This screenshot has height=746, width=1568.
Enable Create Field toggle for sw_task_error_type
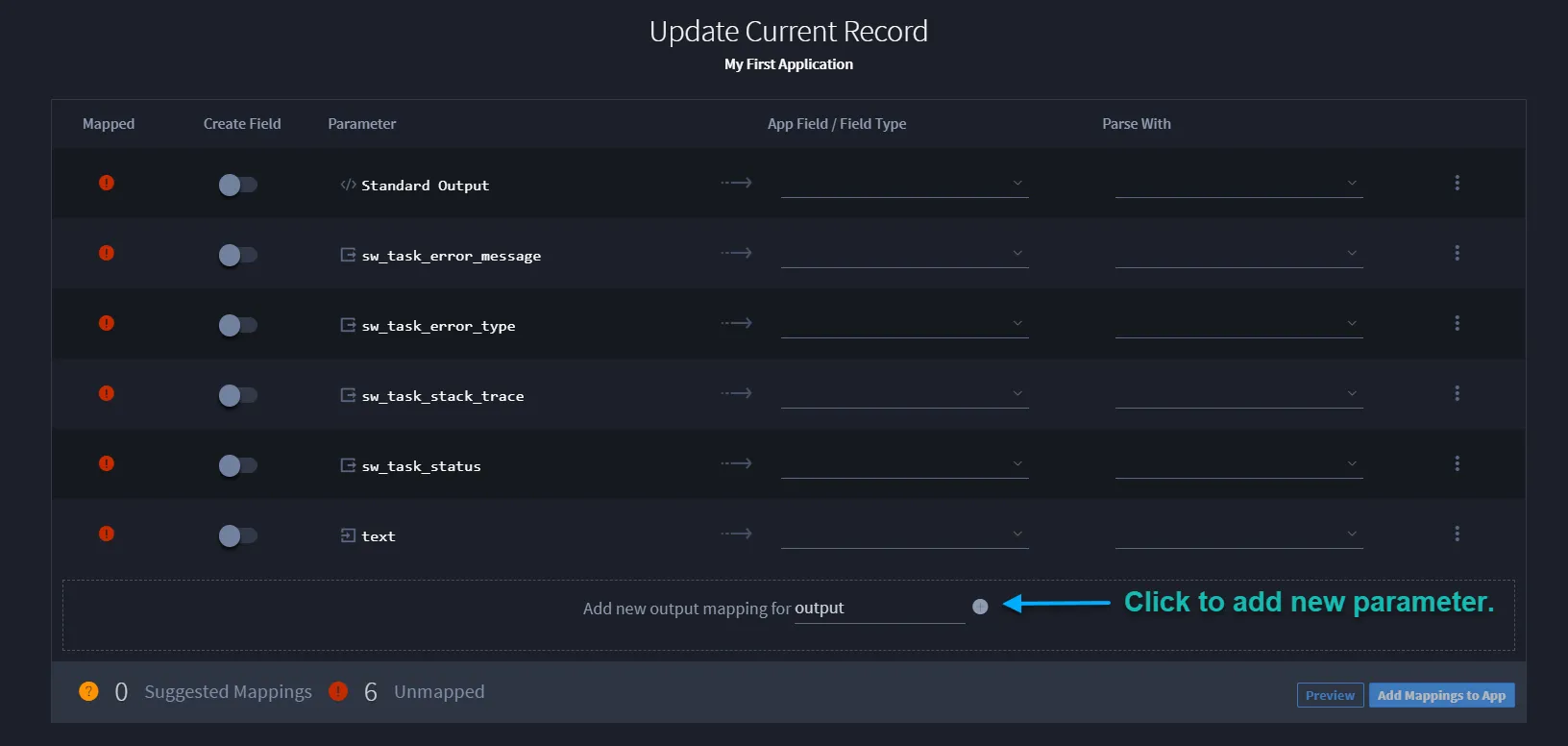click(x=237, y=325)
